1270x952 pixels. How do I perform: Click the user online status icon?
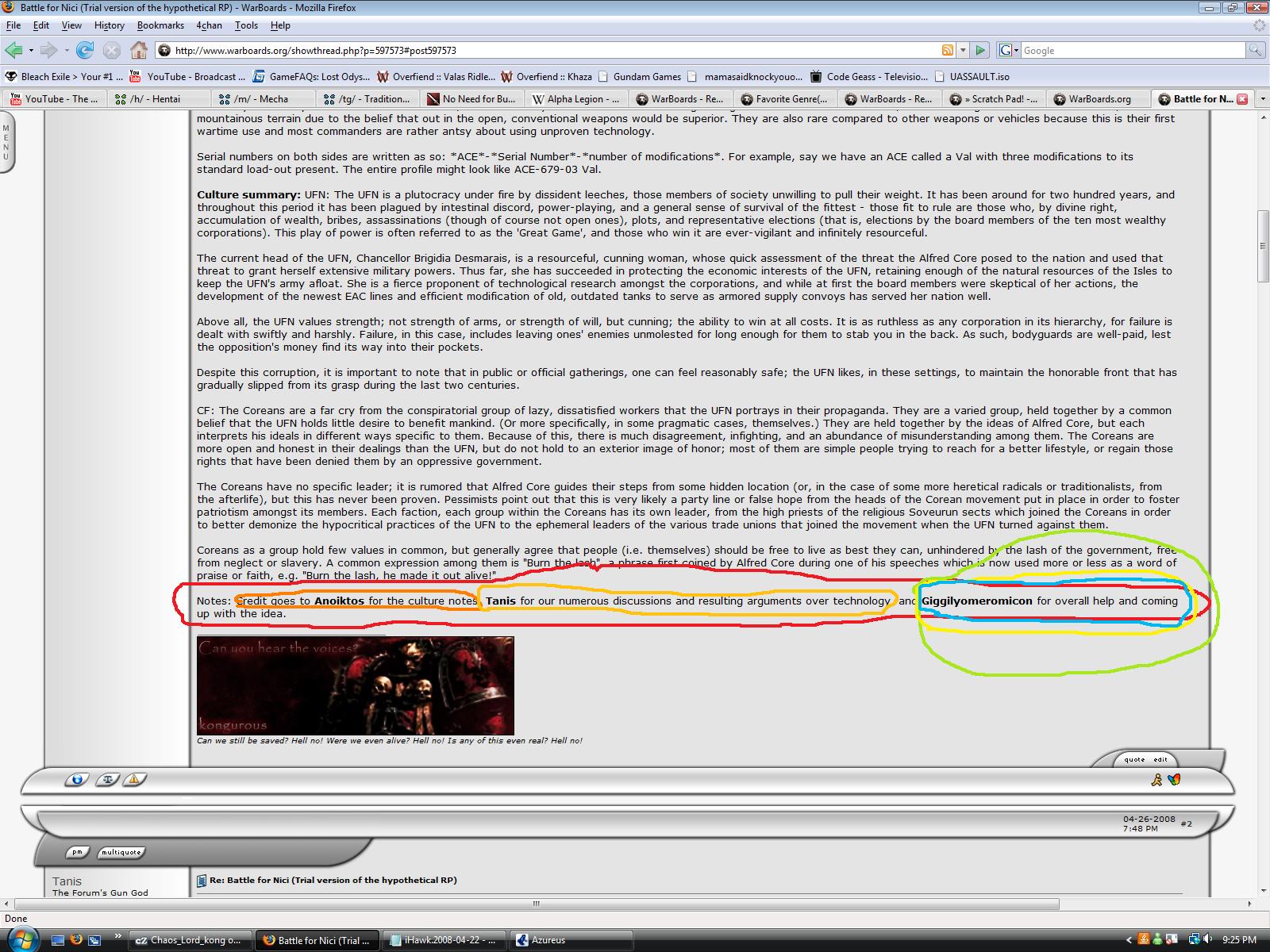tap(77, 780)
